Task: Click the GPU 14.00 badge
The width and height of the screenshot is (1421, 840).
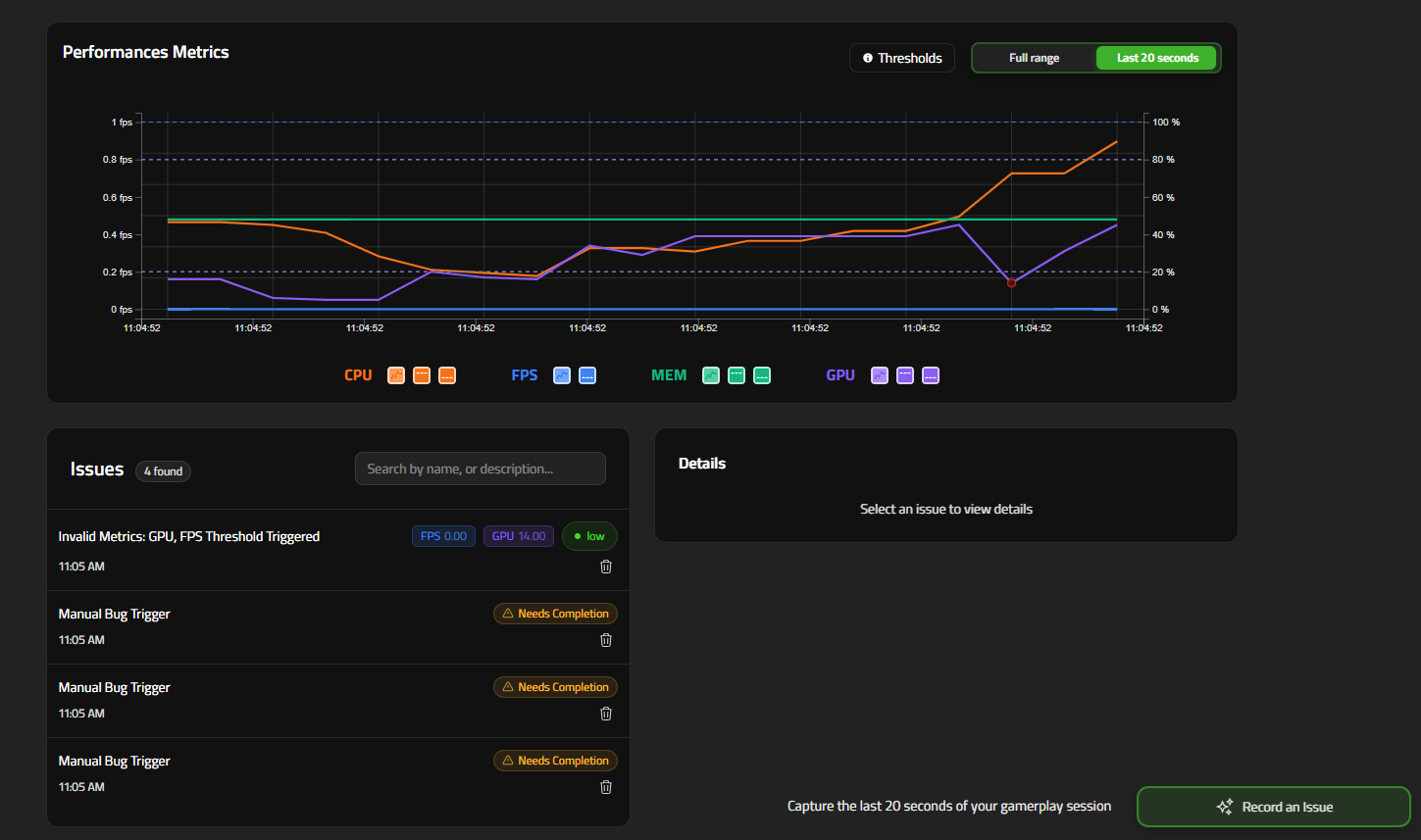Action: [519, 536]
